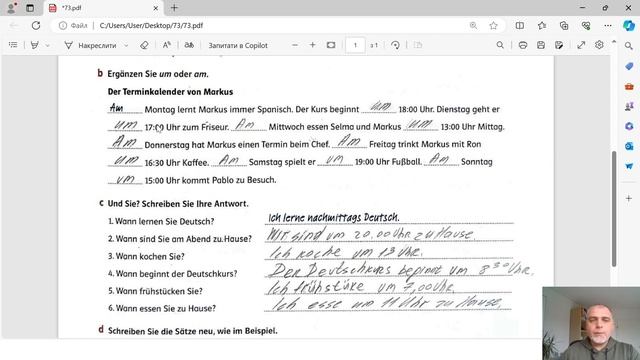Save the PDF file
The width and height of the screenshot is (640, 360).
(x=541, y=45)
